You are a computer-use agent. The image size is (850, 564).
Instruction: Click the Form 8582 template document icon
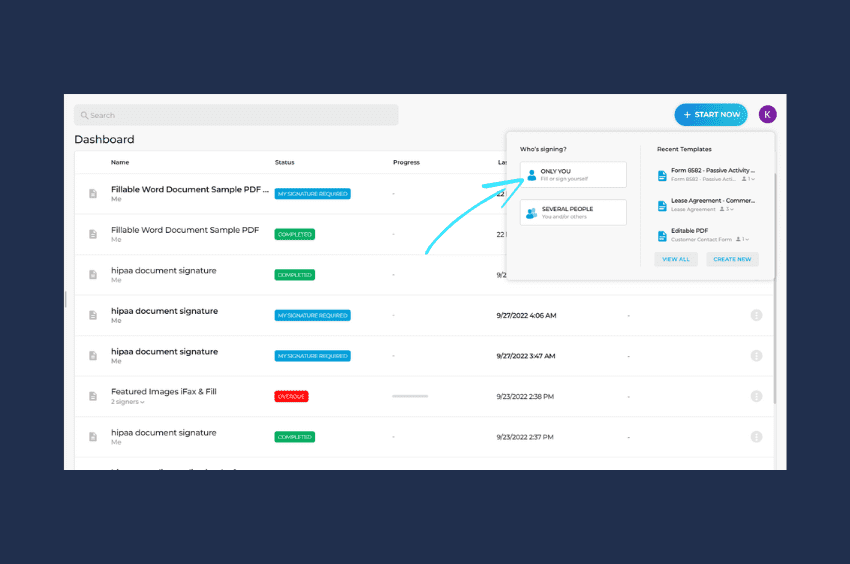click(x=662, y=176)
